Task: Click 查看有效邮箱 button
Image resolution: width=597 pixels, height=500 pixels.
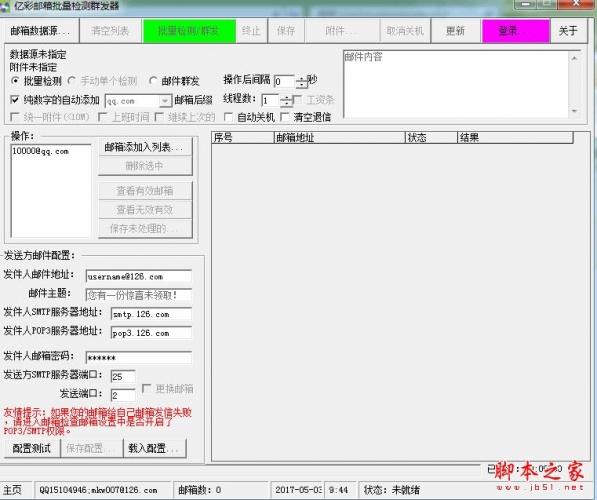Action: [x=145, y=191]
